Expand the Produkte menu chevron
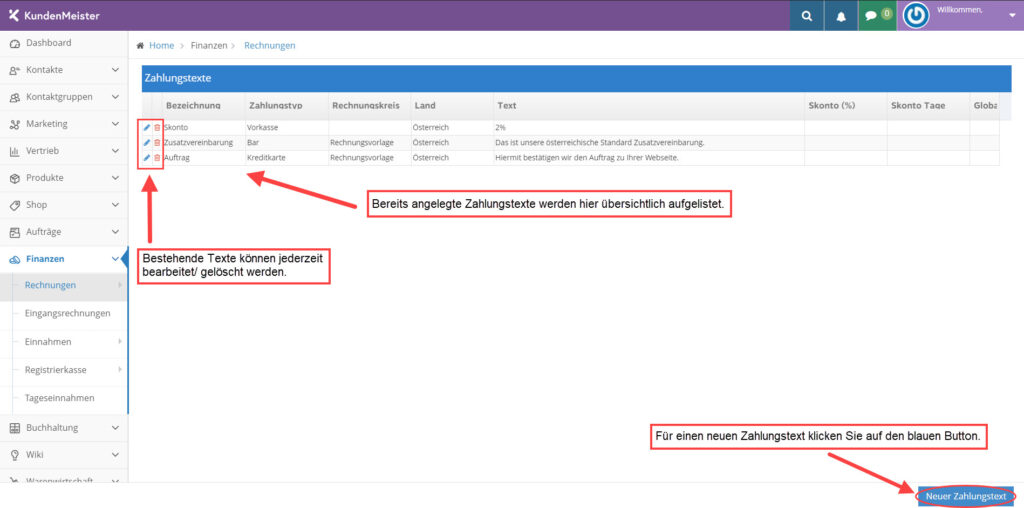 click(x=116, y=178)
